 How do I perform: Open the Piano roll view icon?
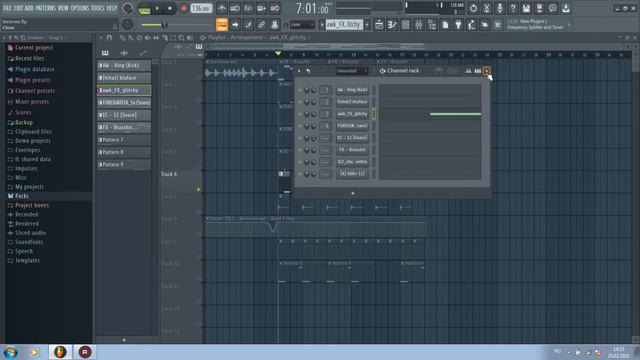click(392, 25)
